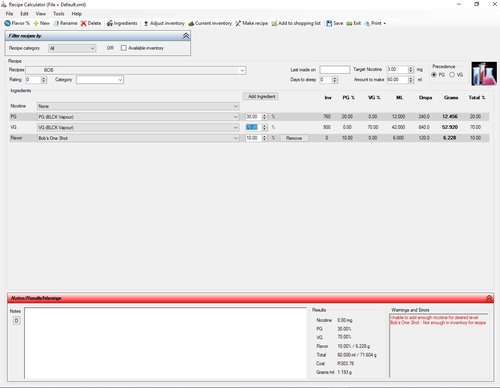The image size is (500, 388).
Task: Click the VG percentage stepper arrows
Action: 264,128
